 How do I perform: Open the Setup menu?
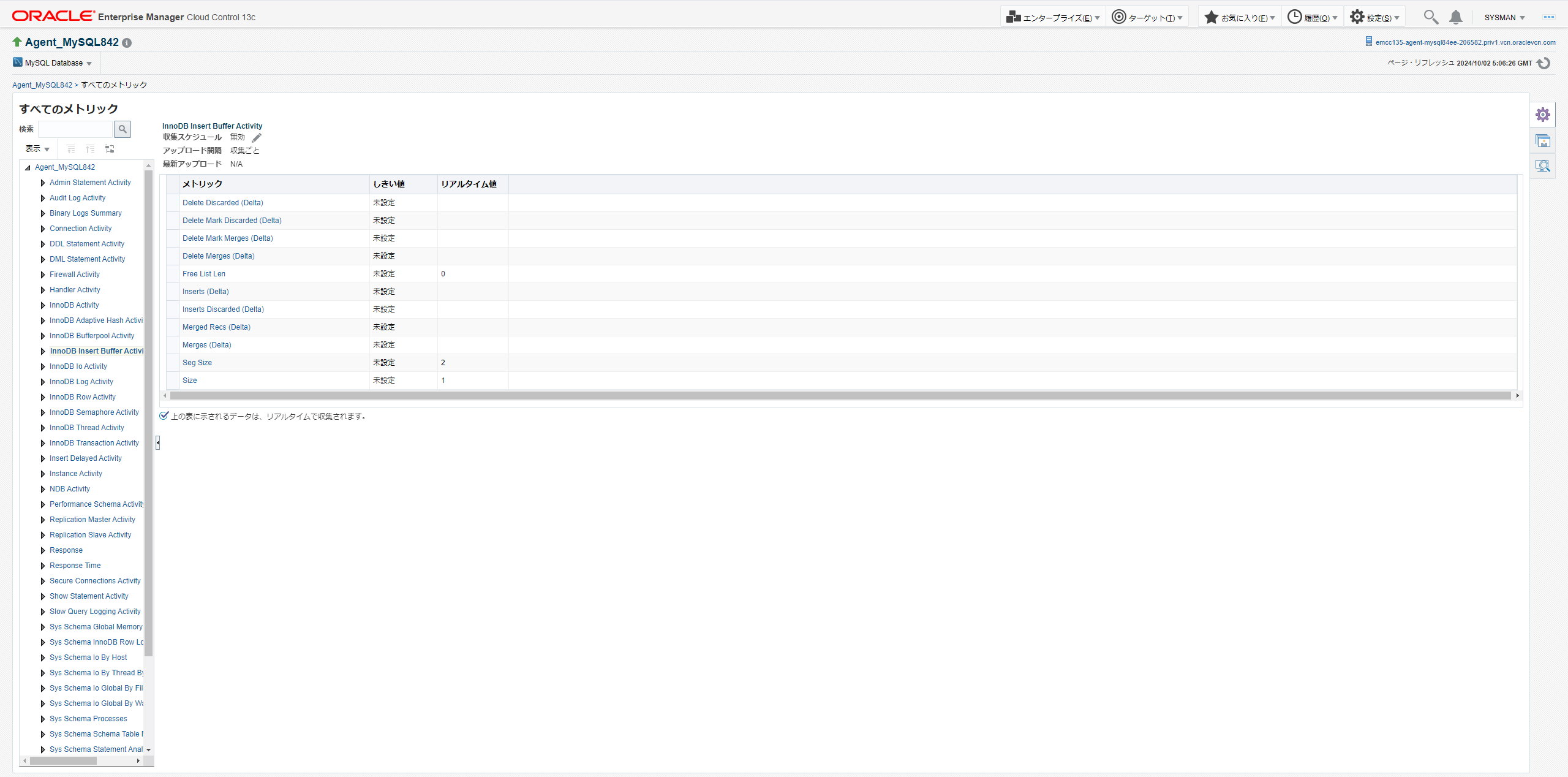coord(1374,18)
